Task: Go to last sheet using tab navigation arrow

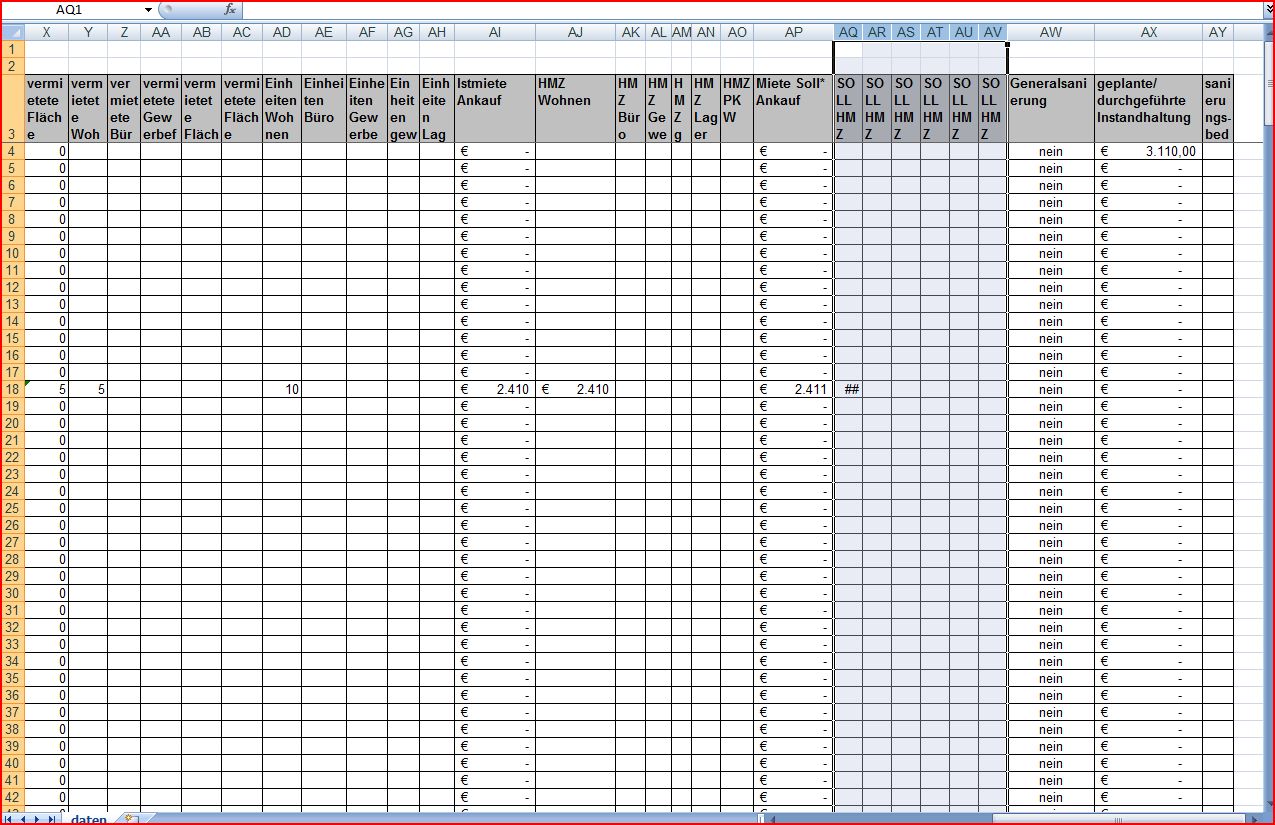Action: 52,819
